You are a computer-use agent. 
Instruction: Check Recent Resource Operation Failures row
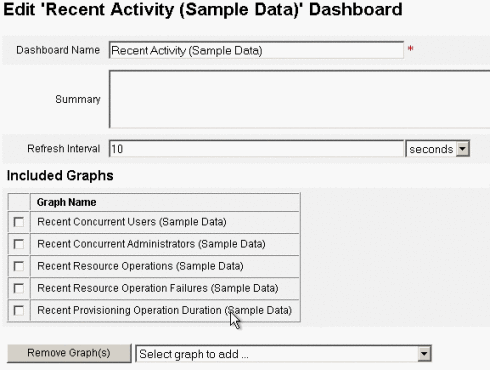coord(19,288)
